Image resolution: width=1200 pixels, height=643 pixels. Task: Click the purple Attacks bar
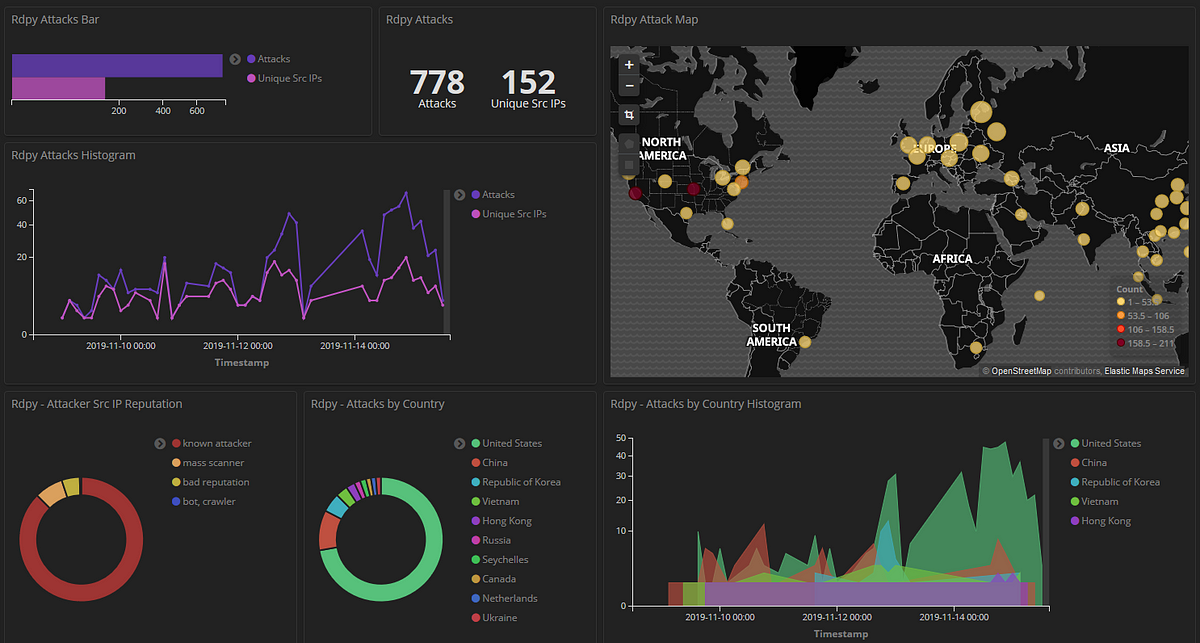pyautogui.click(x=117, y=66)
